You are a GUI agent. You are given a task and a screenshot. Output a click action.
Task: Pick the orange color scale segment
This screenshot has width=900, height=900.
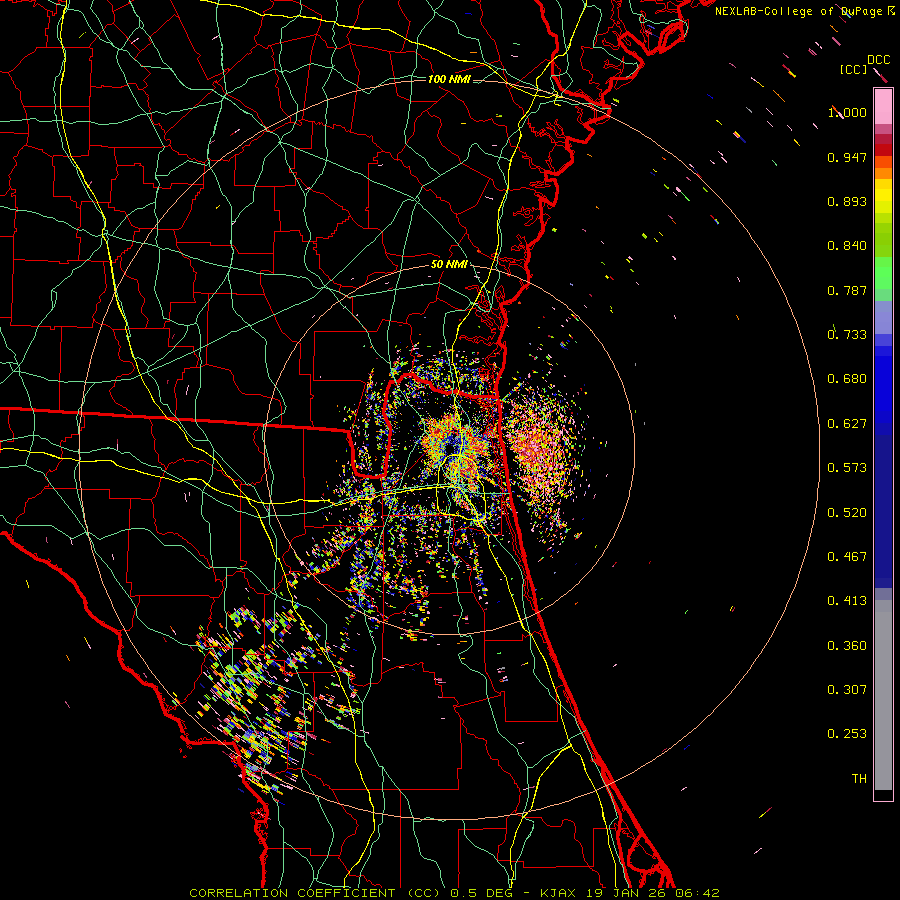(883, 173)
